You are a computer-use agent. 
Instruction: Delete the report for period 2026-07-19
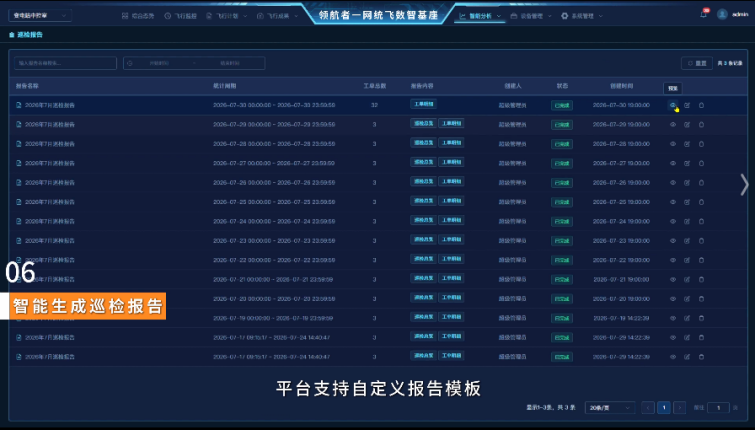click(x=702, y=318)
